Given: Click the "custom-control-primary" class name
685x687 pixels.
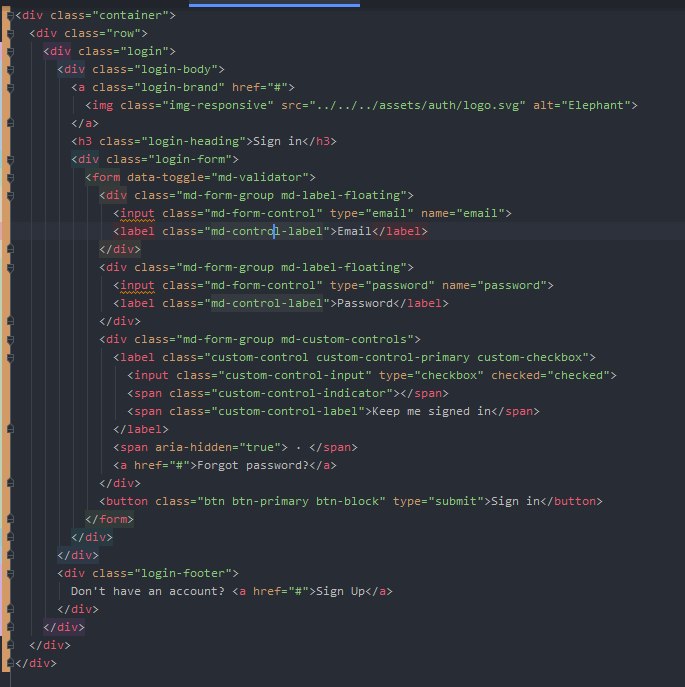Looking at the screenshot, I should pos(393,358).
